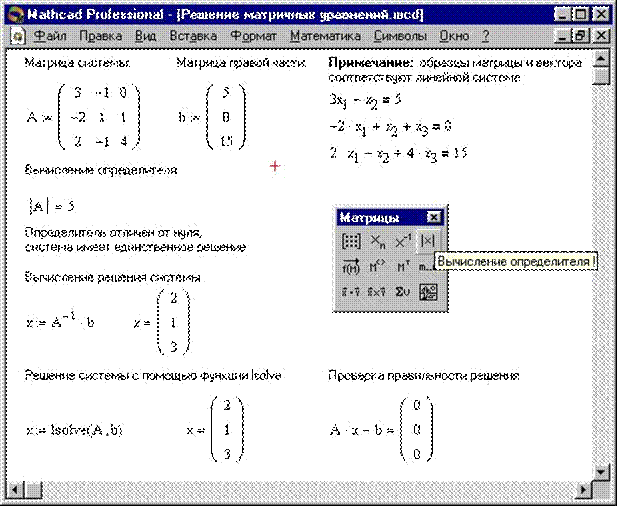
Task: Open the Формат menu
Action: click(253, 36)
